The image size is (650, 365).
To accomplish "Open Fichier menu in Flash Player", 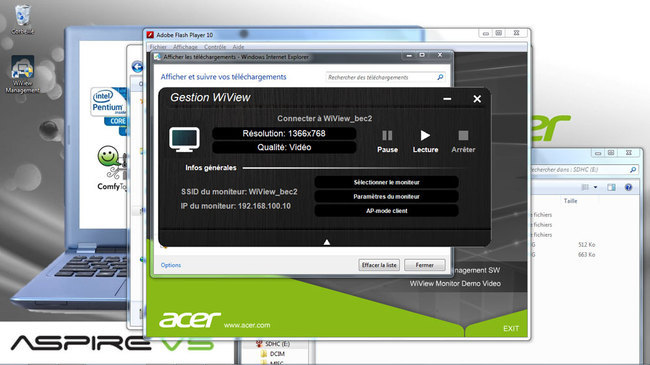I will click(158, 47).
